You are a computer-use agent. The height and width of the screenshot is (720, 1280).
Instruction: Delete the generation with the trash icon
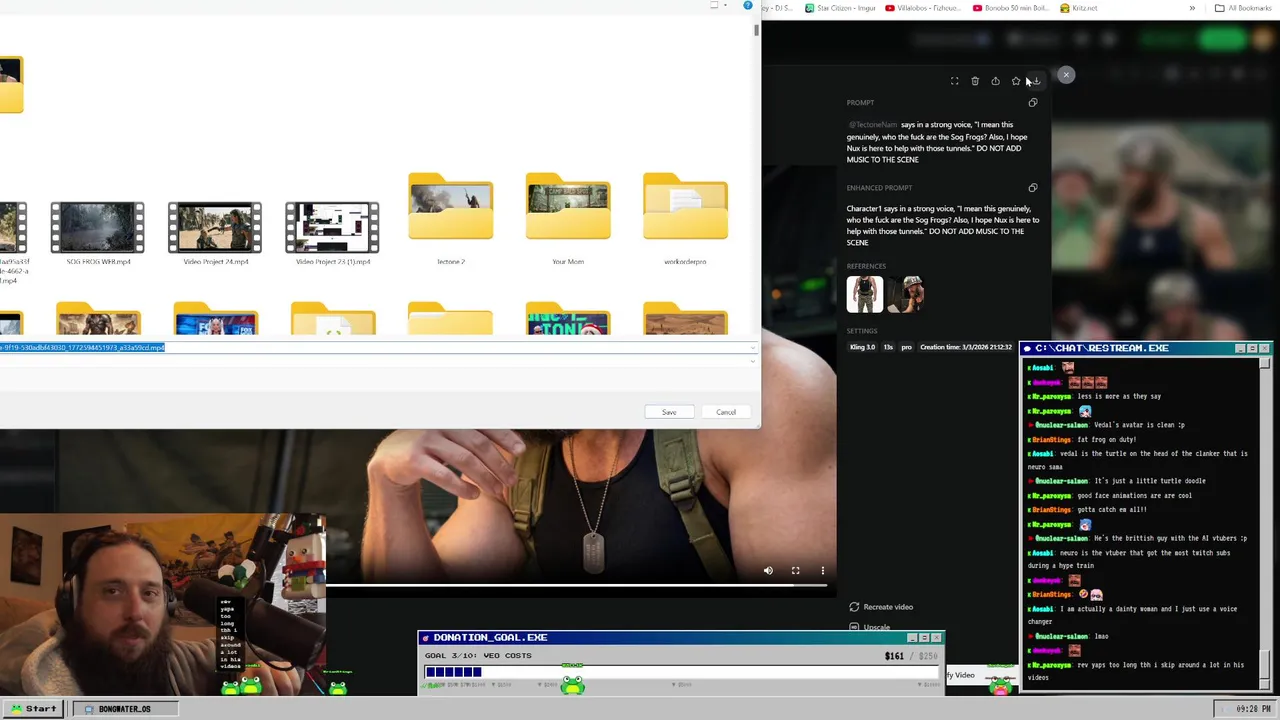pyautogui.click(x=975, y=81)
